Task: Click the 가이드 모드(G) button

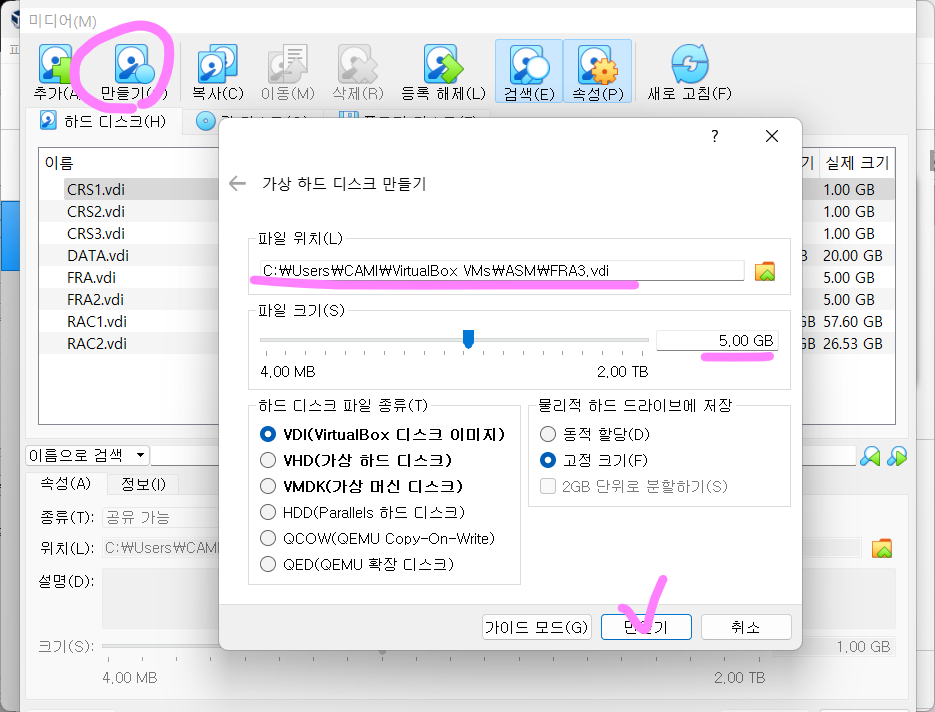Action: 537,627
